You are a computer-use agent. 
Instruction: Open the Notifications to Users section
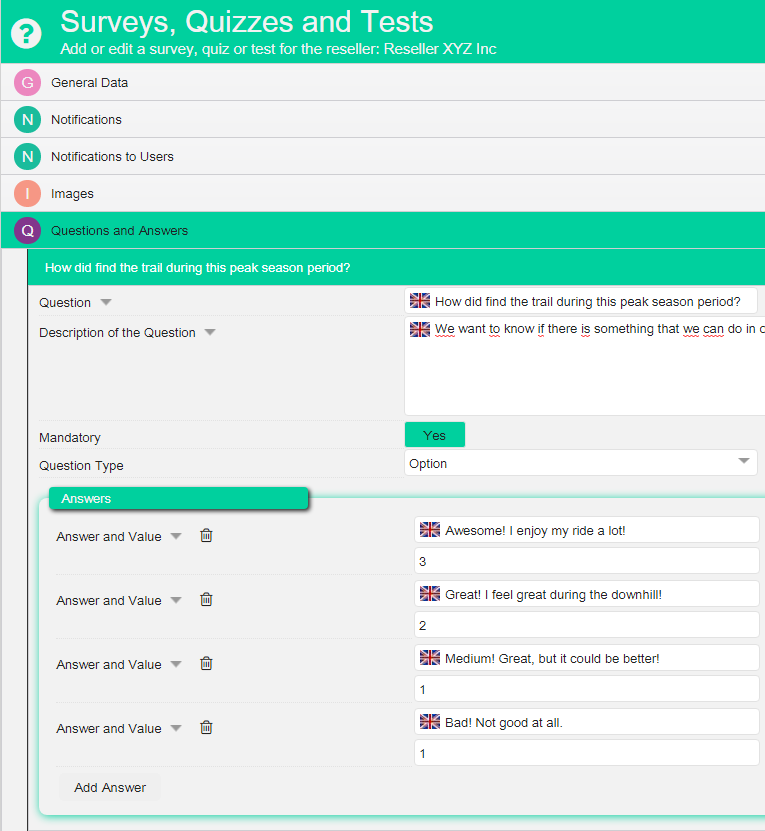click(x=112, y=156)
